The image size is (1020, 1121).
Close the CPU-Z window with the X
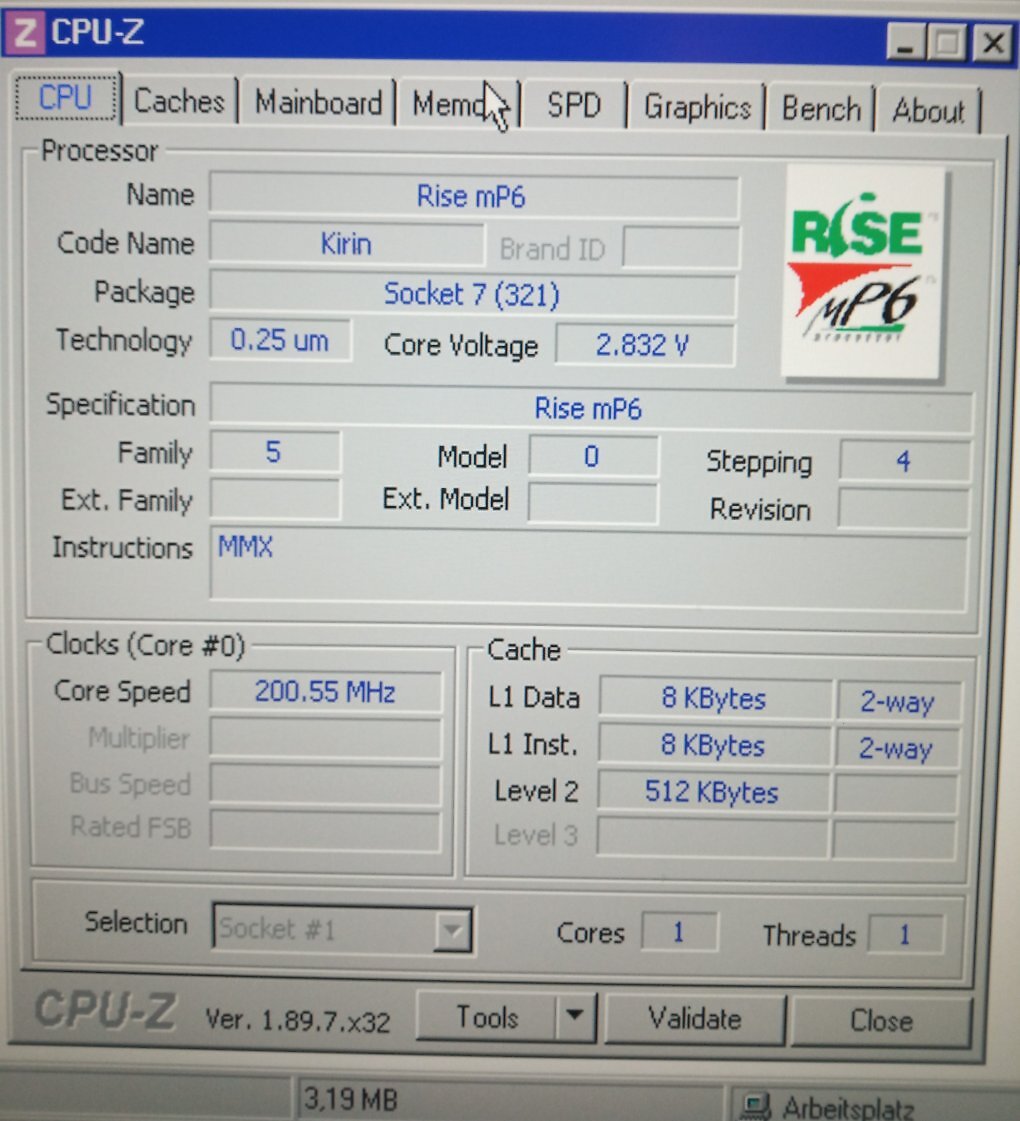[x=992, y=44]
